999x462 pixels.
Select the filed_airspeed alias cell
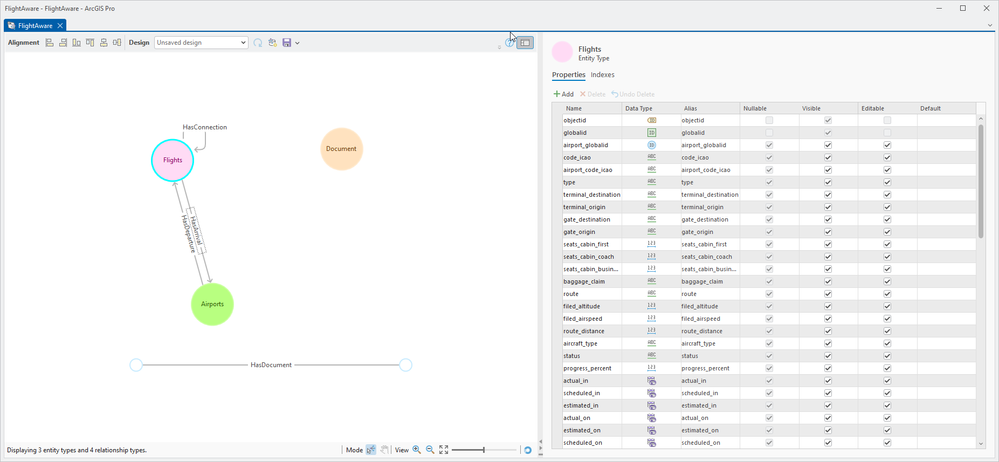(709, 319)
